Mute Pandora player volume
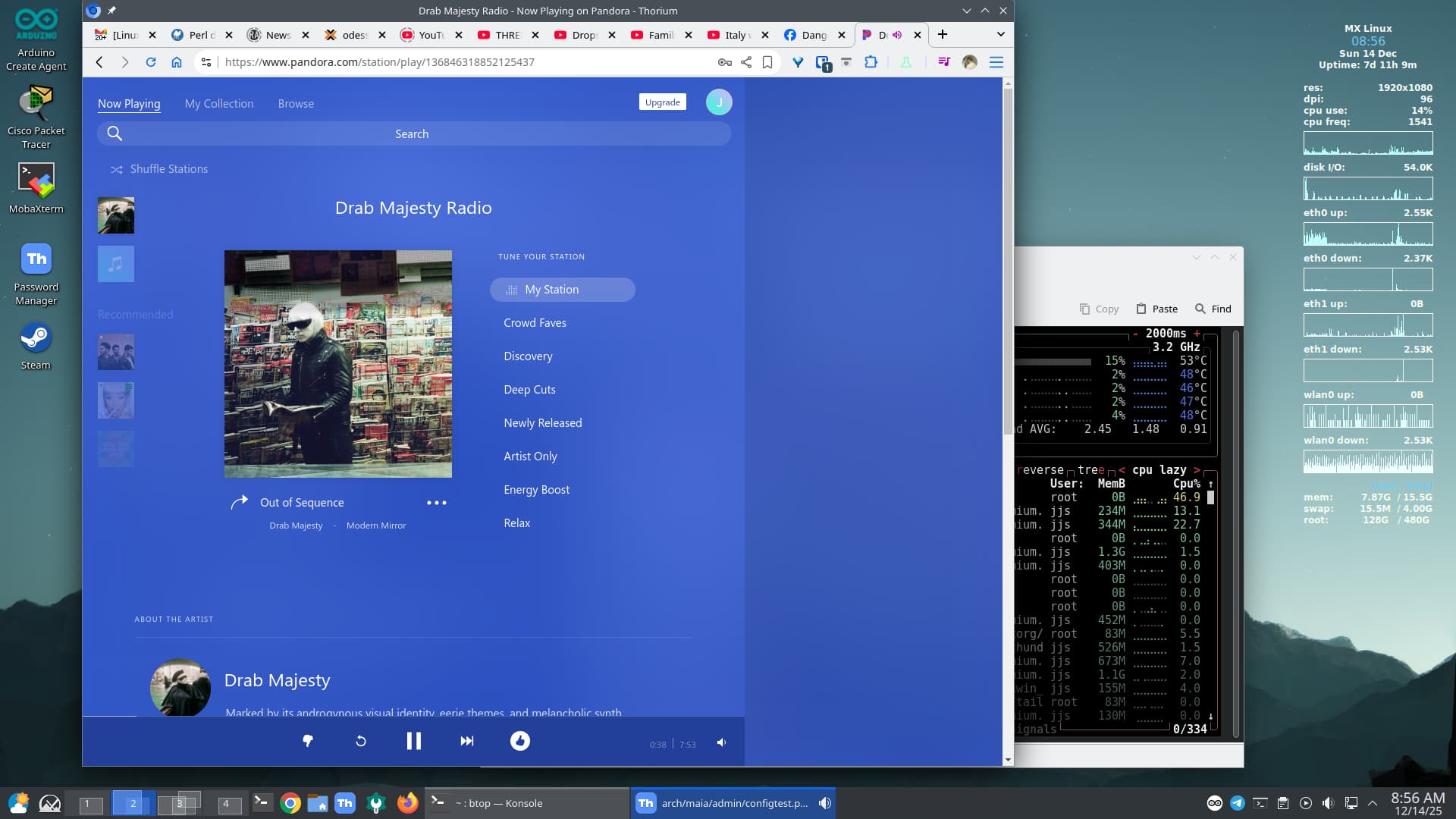Image resolution: width=1456 pixels, height=819 pixels. (721, 743)
